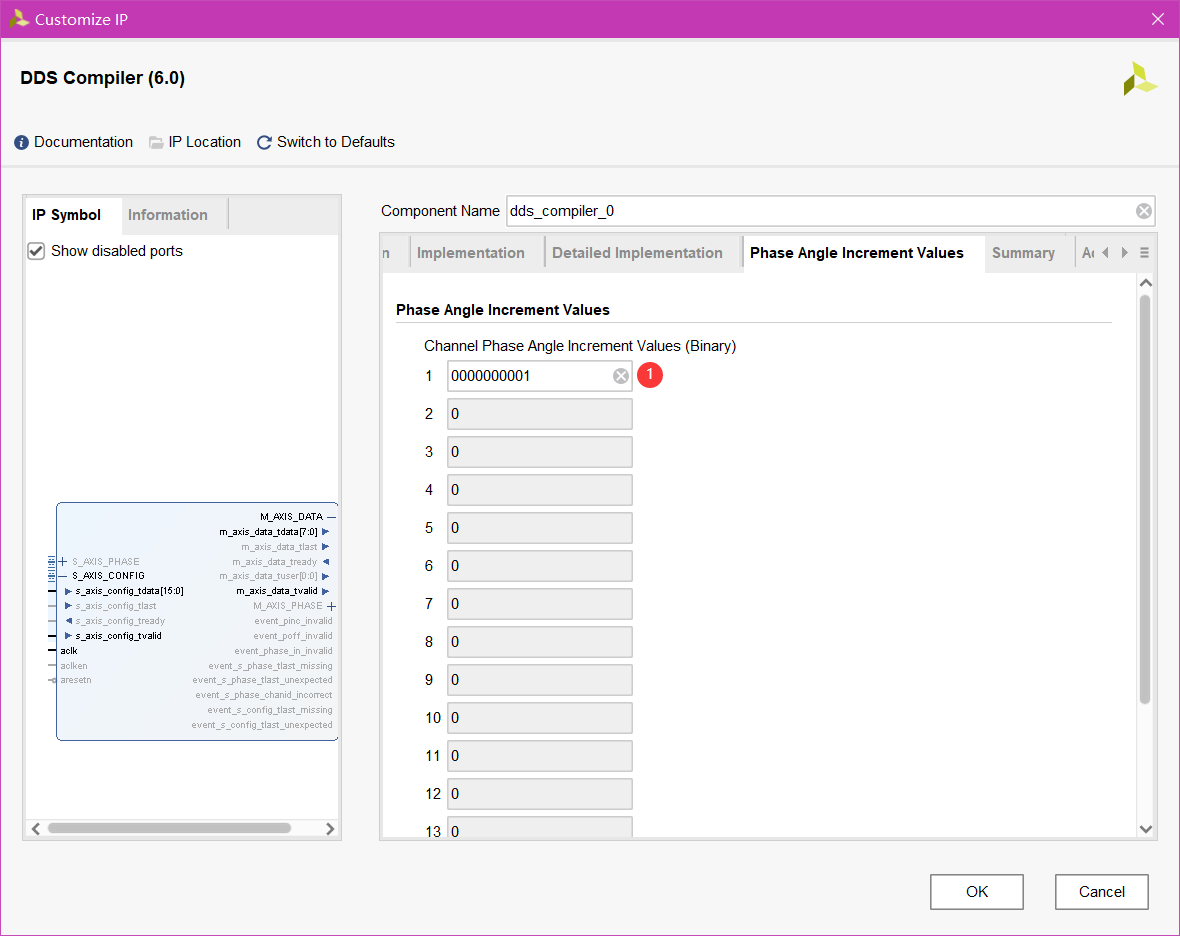
Task: Select the m_axis_data_tvalid port
Action: tap(277, 591)
